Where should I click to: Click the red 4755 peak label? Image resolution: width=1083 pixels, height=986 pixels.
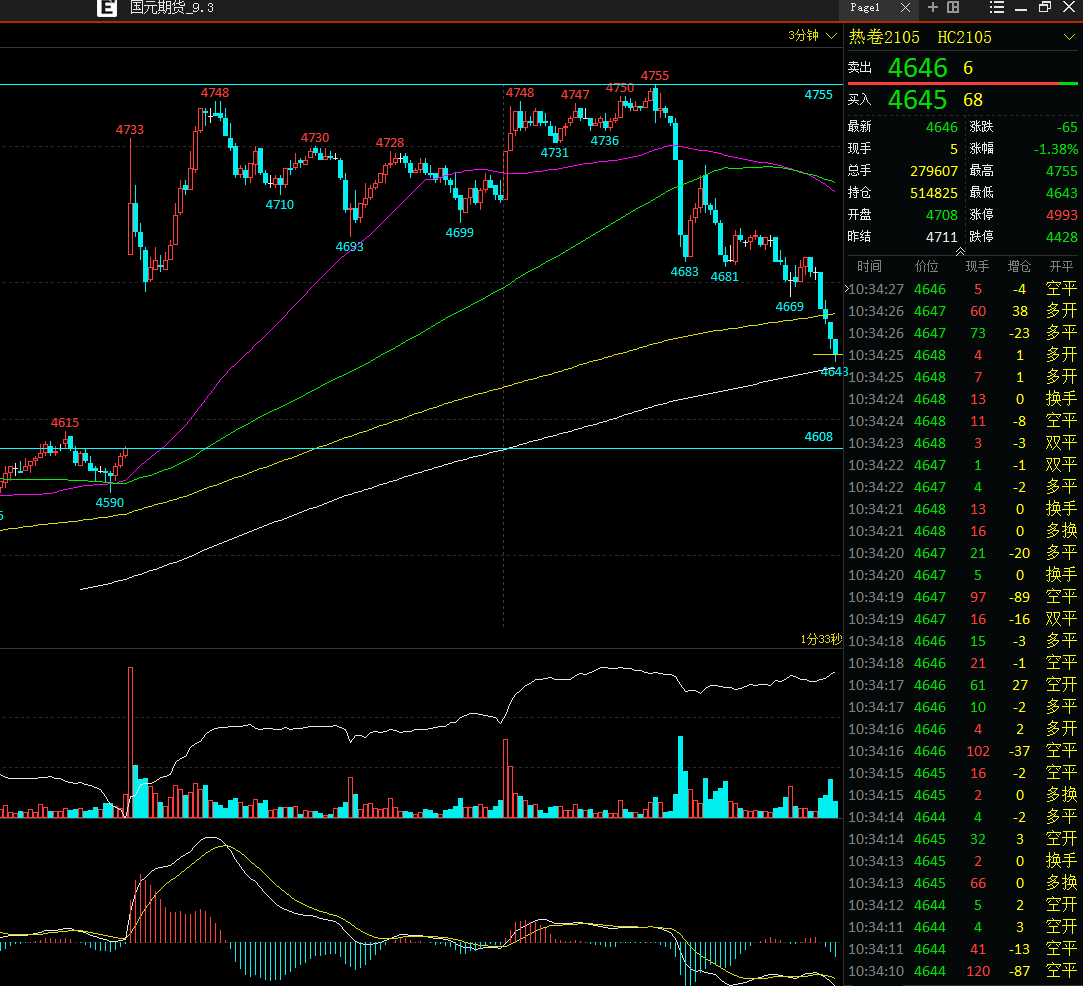(x=655, y=75)
